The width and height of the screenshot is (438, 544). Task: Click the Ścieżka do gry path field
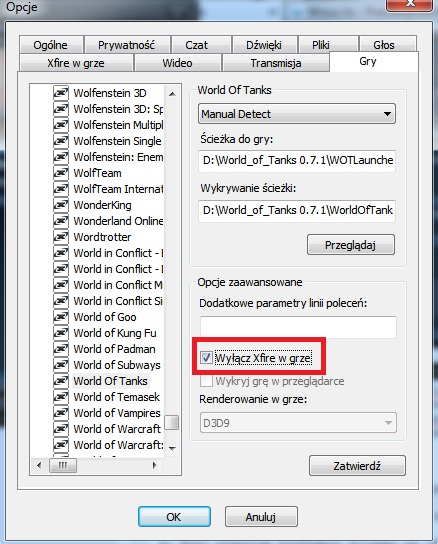tap(297, 160)
